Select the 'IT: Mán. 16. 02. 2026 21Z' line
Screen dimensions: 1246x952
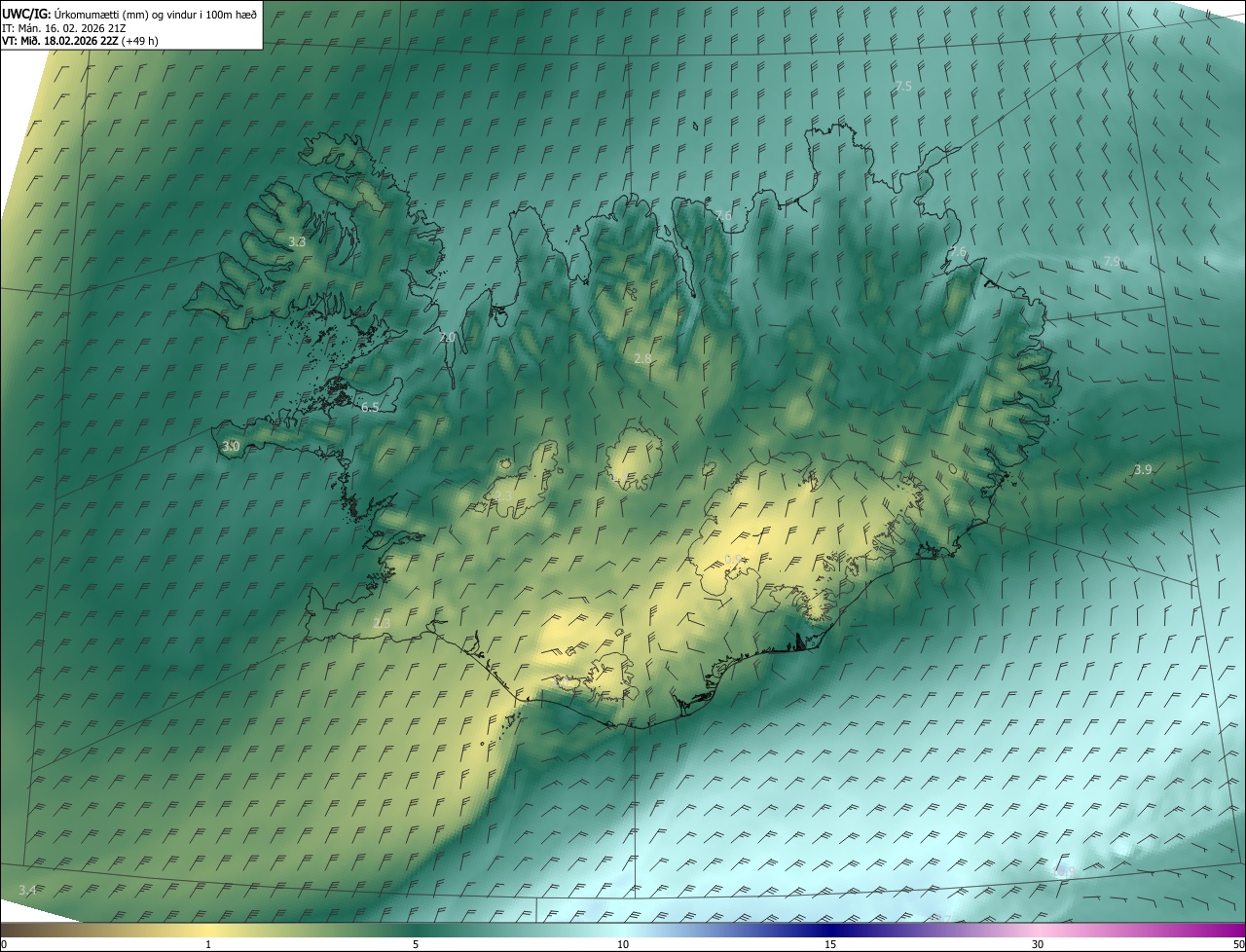click(x=63, y=27)
